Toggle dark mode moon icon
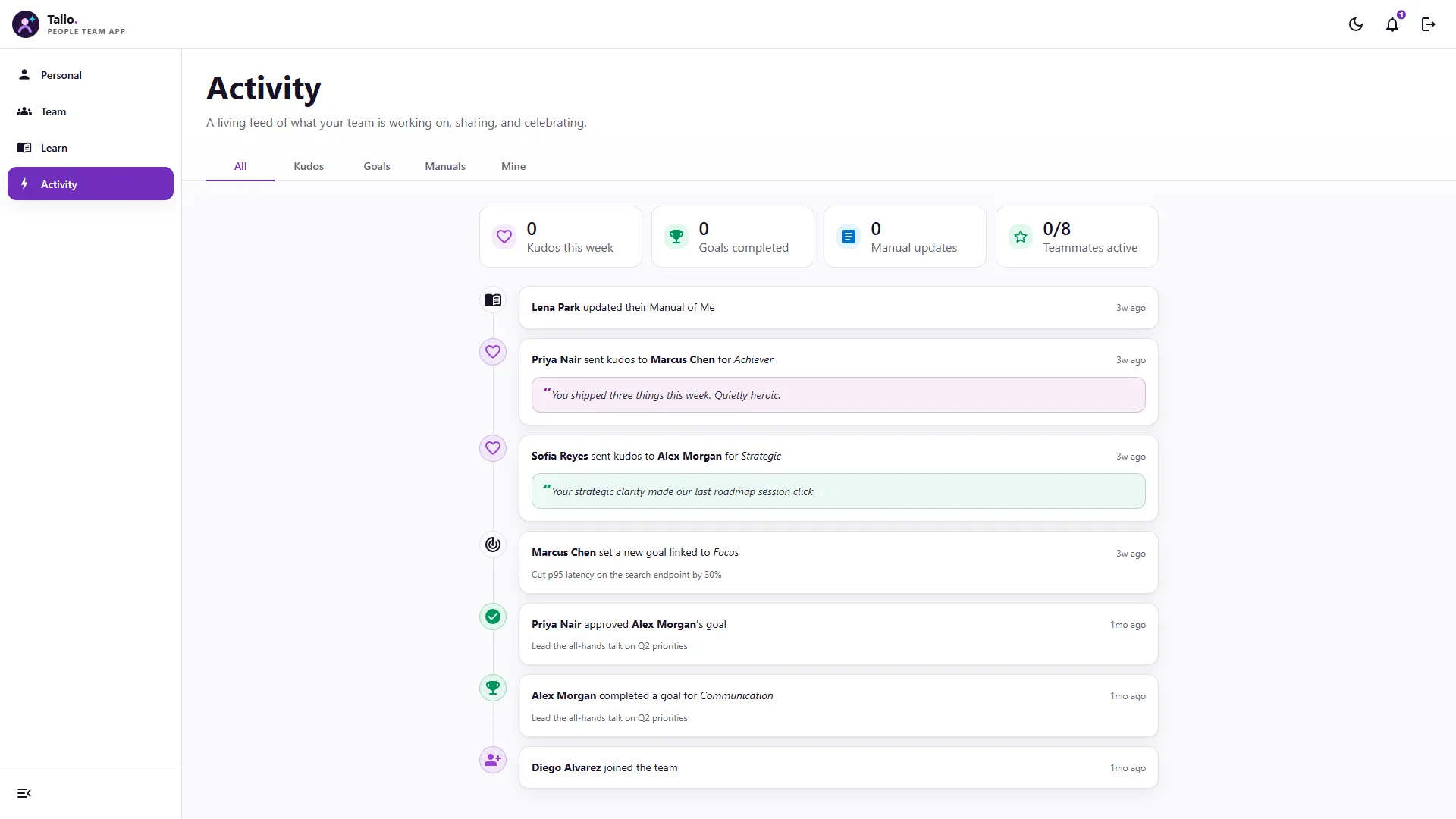Image resolution: width=1456 pixels, height=819 pixels. 1356,24
